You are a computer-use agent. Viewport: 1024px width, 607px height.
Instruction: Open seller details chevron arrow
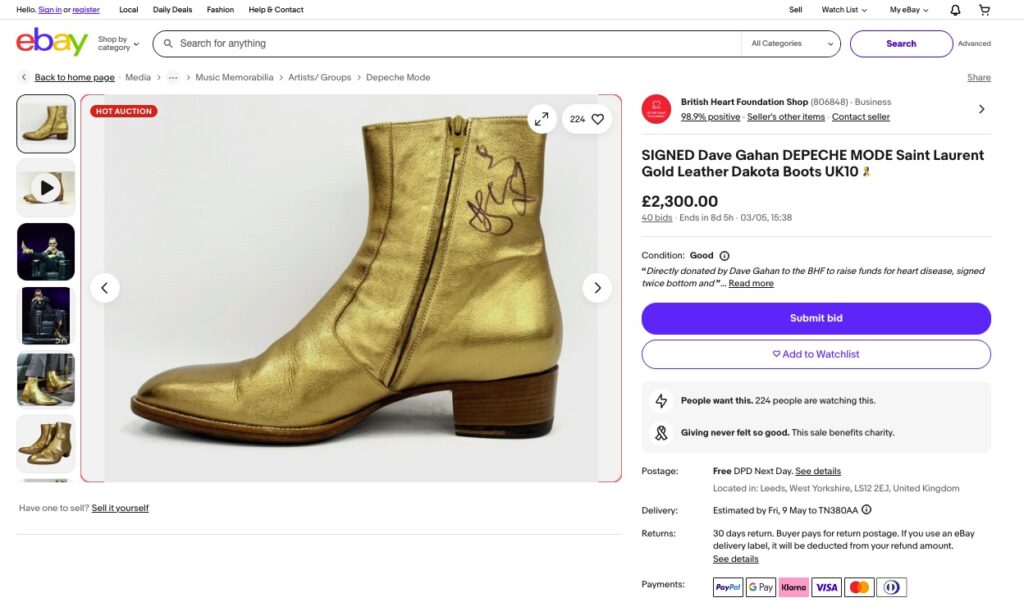[981, 109]
